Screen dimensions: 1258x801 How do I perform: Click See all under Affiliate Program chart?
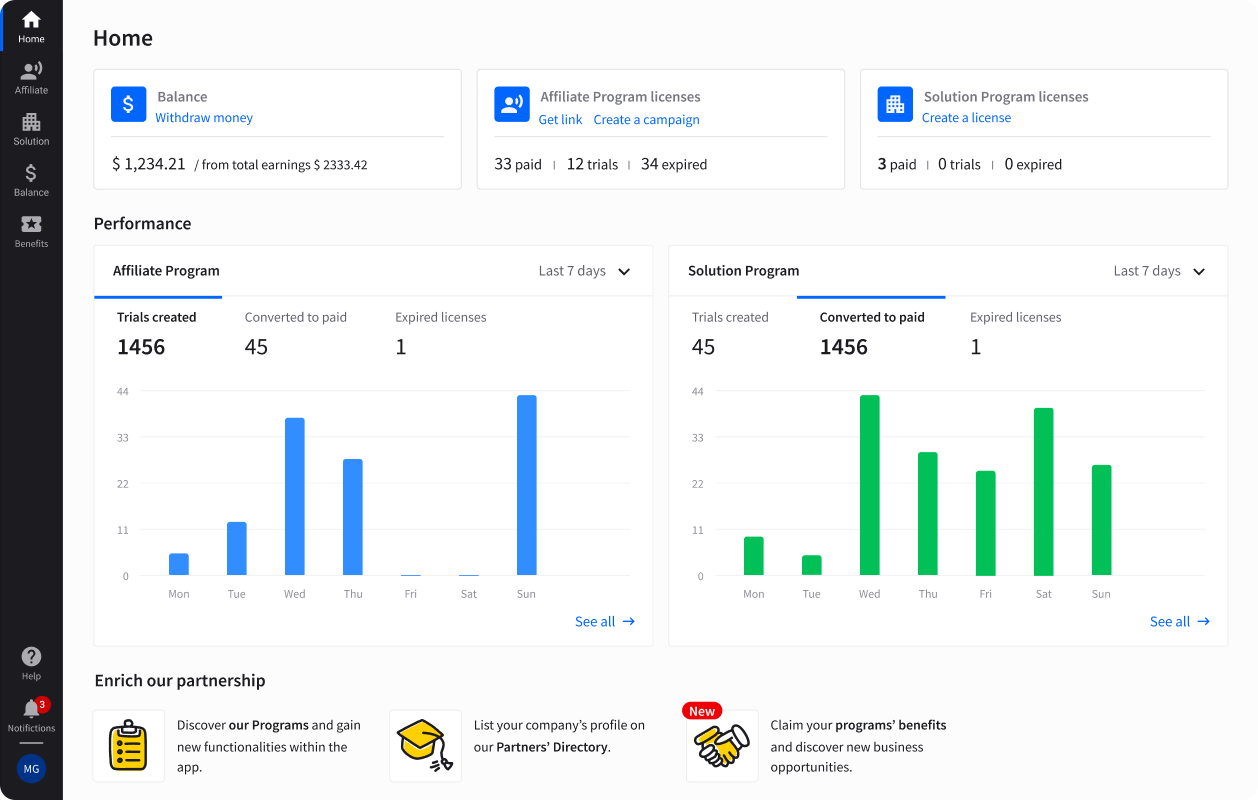[x=604, y=622]
